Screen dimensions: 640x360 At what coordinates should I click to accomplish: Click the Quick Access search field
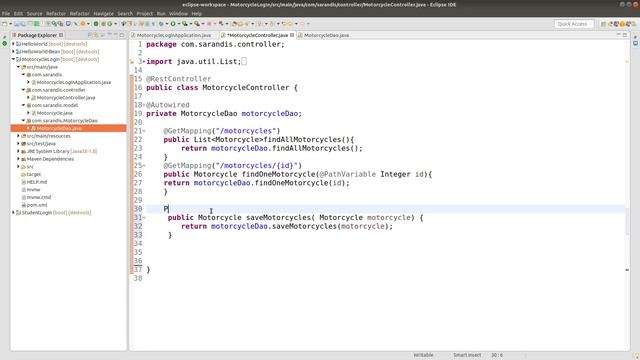(x=573, y=24)
